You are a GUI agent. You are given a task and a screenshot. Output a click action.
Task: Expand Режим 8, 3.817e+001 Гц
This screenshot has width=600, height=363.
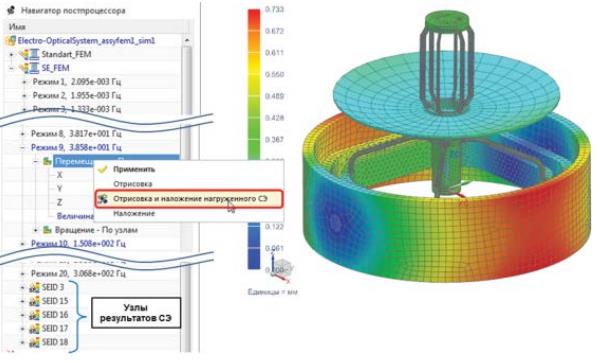[x=22, y=134]
